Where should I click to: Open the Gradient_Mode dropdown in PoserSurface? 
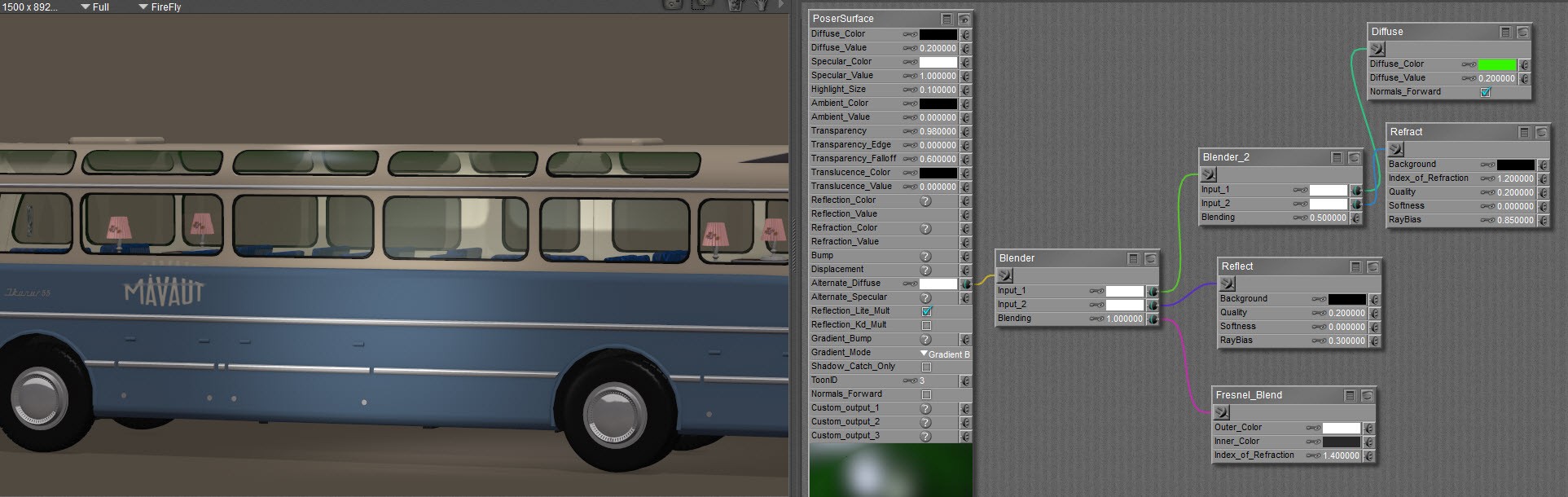point(945,354)
